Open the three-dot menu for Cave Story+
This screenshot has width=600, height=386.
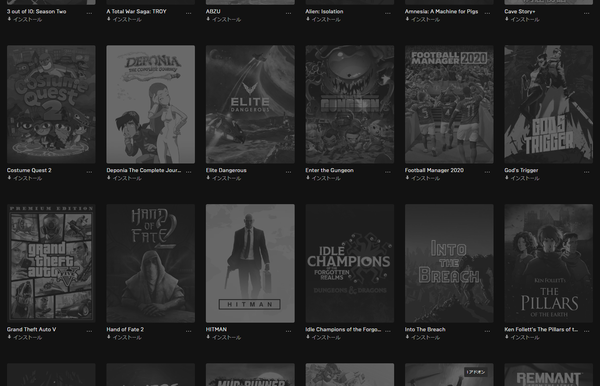(587, 13)
